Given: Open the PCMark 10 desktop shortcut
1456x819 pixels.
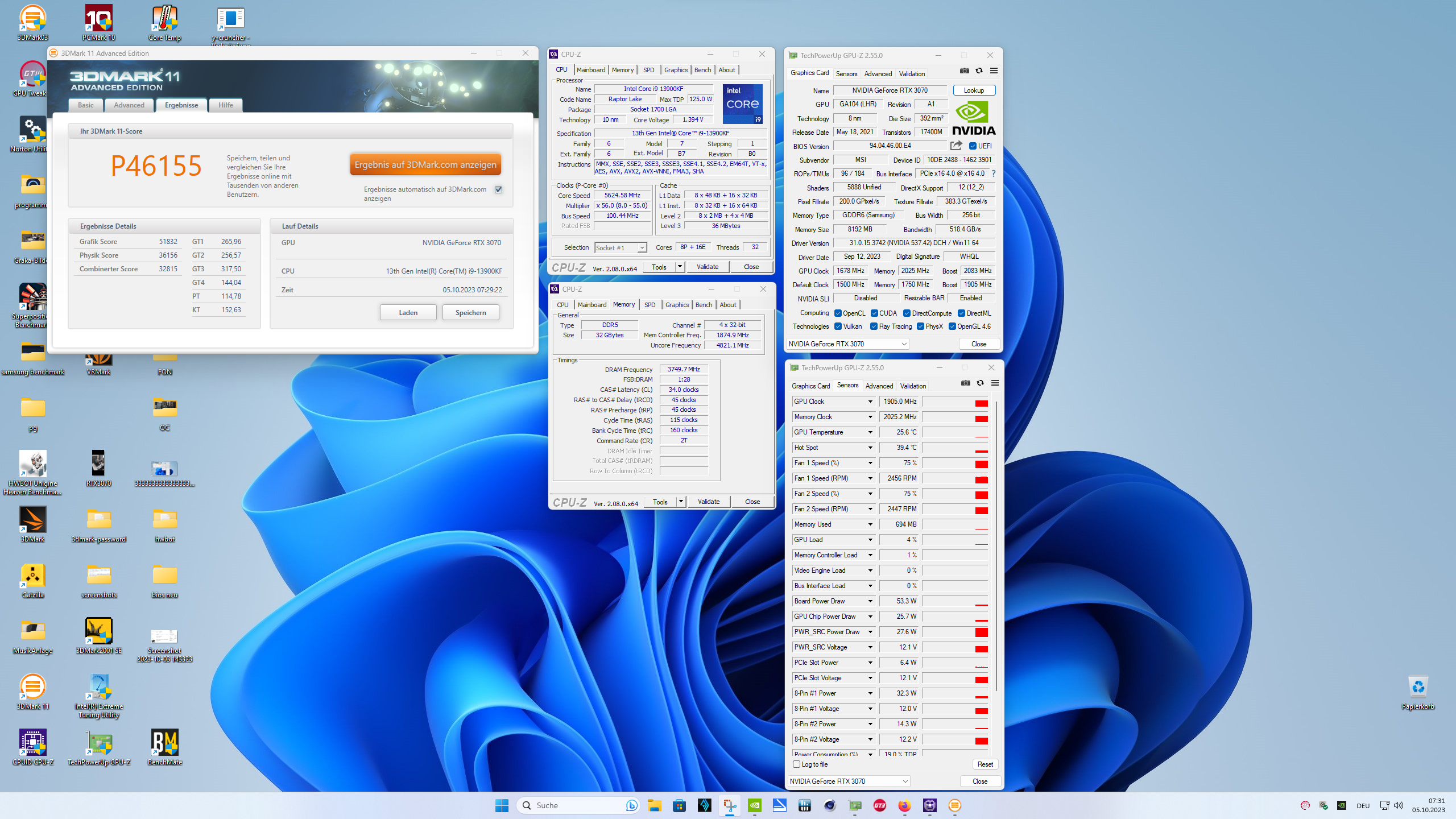Looking at the screenshot, I should click(x=98, y=23).
